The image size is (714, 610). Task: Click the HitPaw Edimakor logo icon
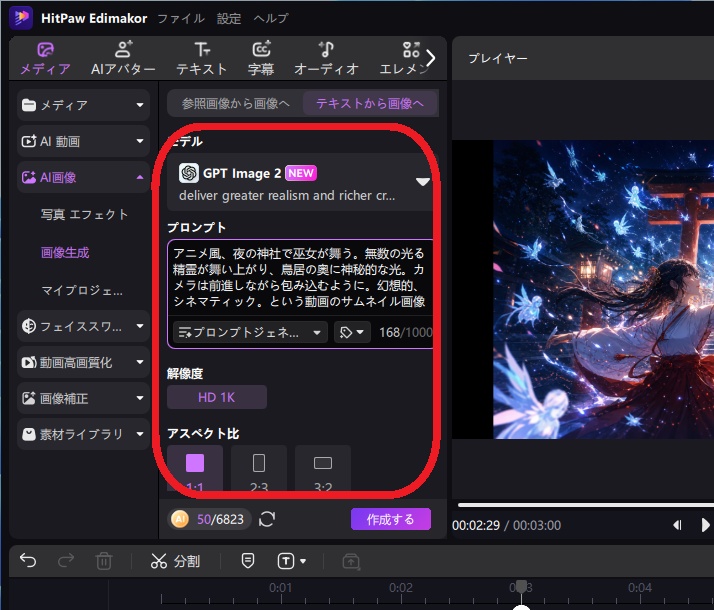click(20, 17)
